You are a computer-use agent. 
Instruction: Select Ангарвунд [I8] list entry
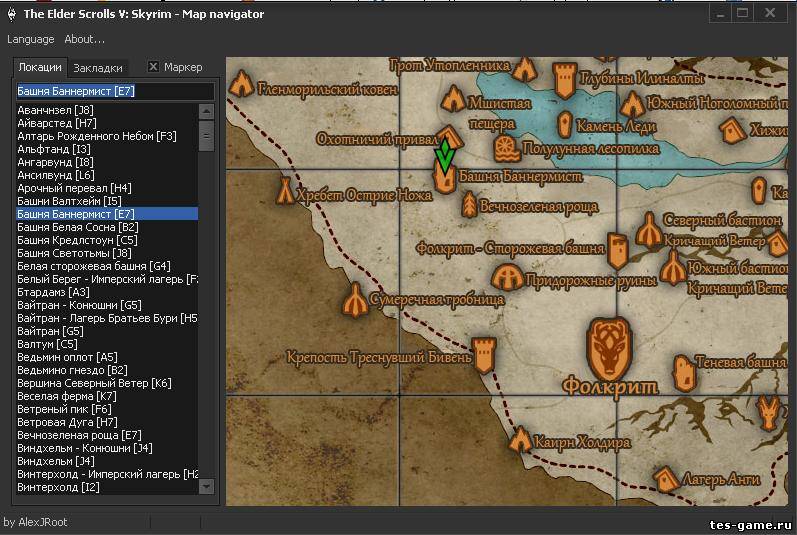107,162
